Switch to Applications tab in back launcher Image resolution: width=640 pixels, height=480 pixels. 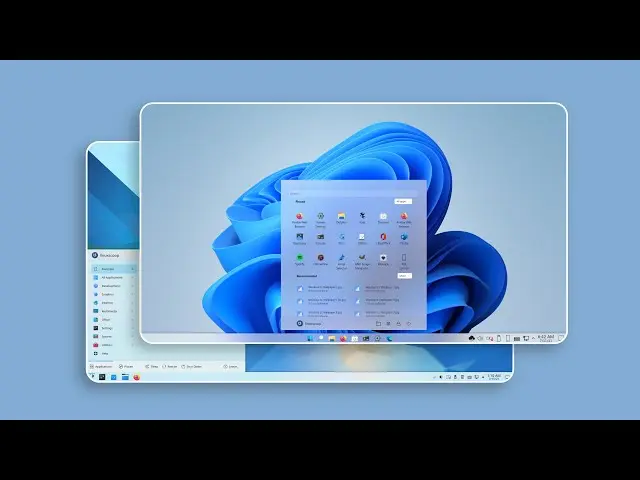pyautogui.click(x=101, y=367)
